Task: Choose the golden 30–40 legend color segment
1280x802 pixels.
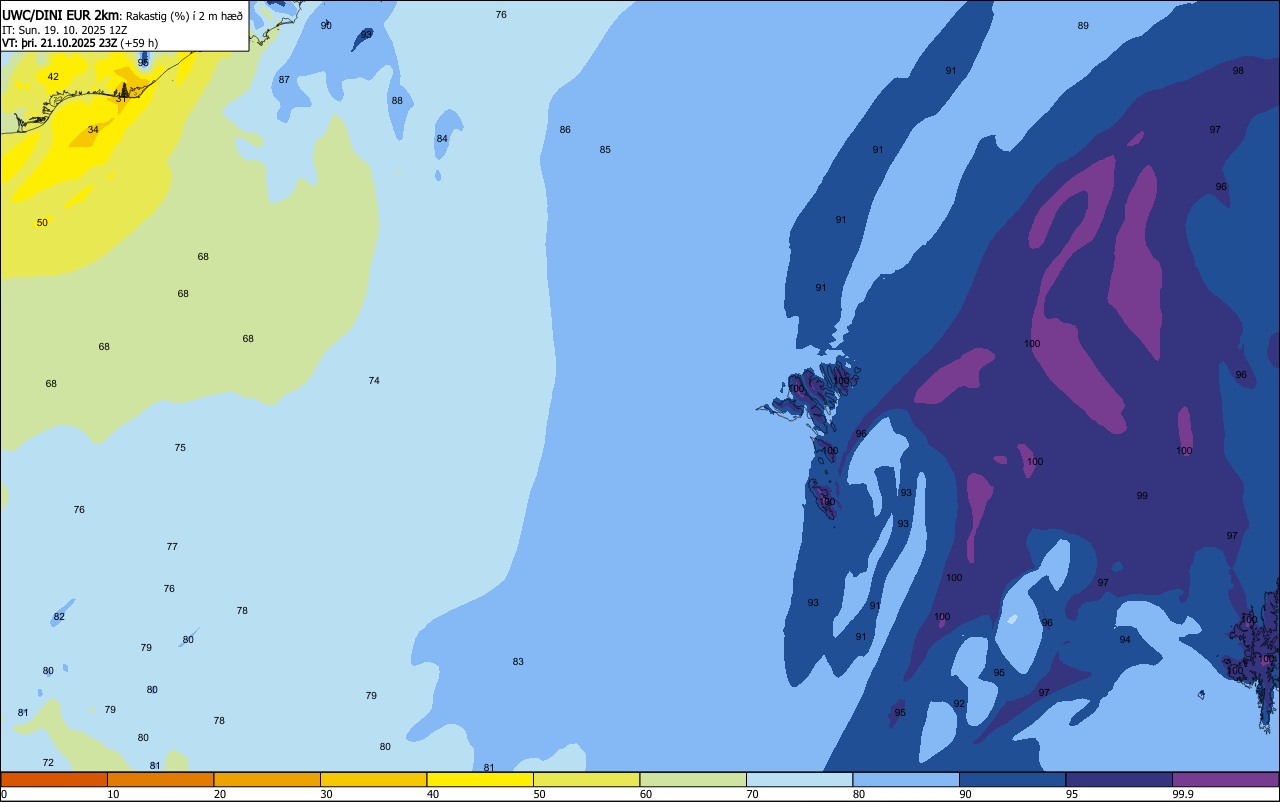Action: 373,779
